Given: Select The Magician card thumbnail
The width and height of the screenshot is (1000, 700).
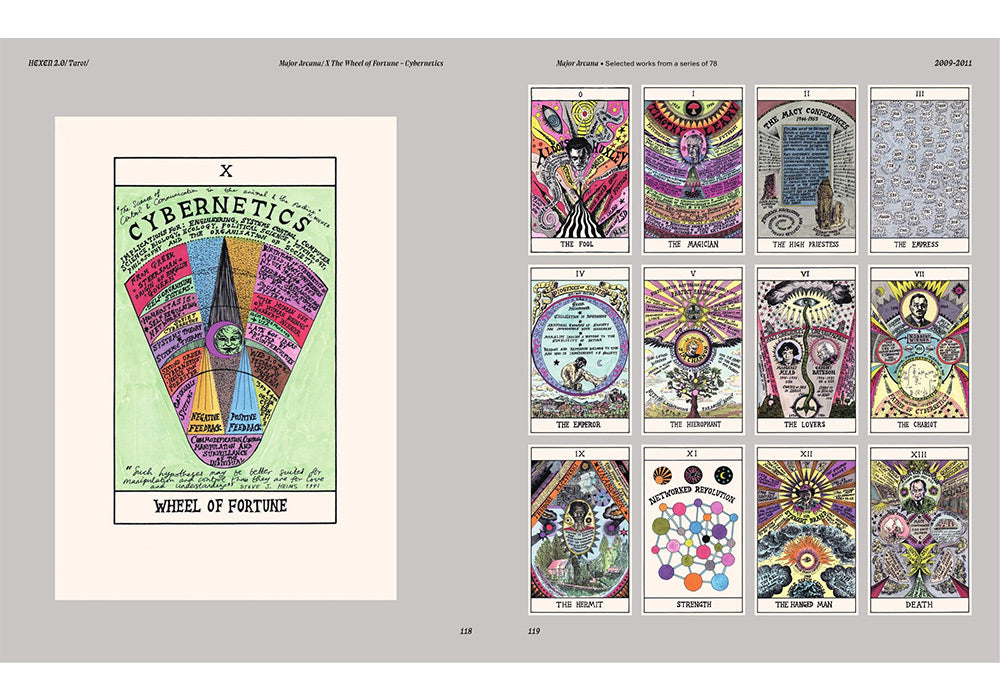Looking at the screenshot, I should 693,170.
